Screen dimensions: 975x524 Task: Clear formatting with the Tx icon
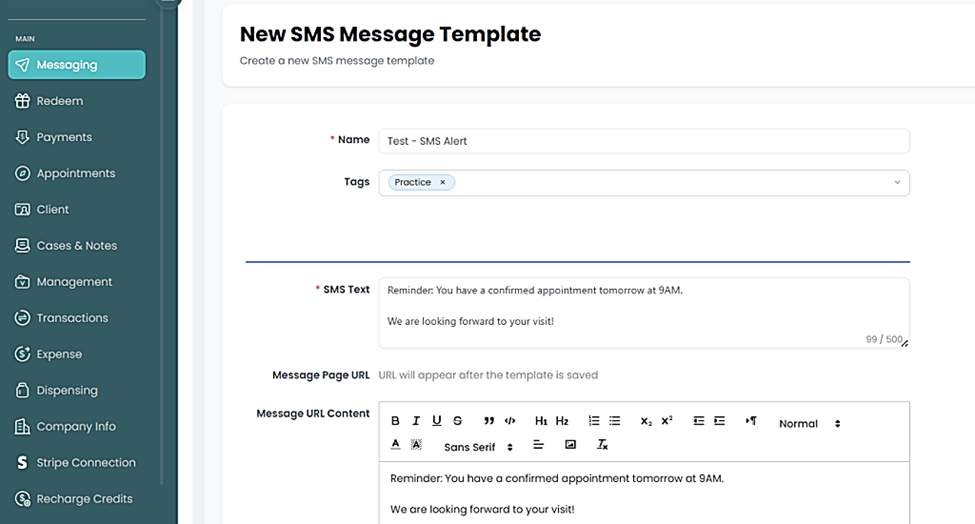click(602, 445)
